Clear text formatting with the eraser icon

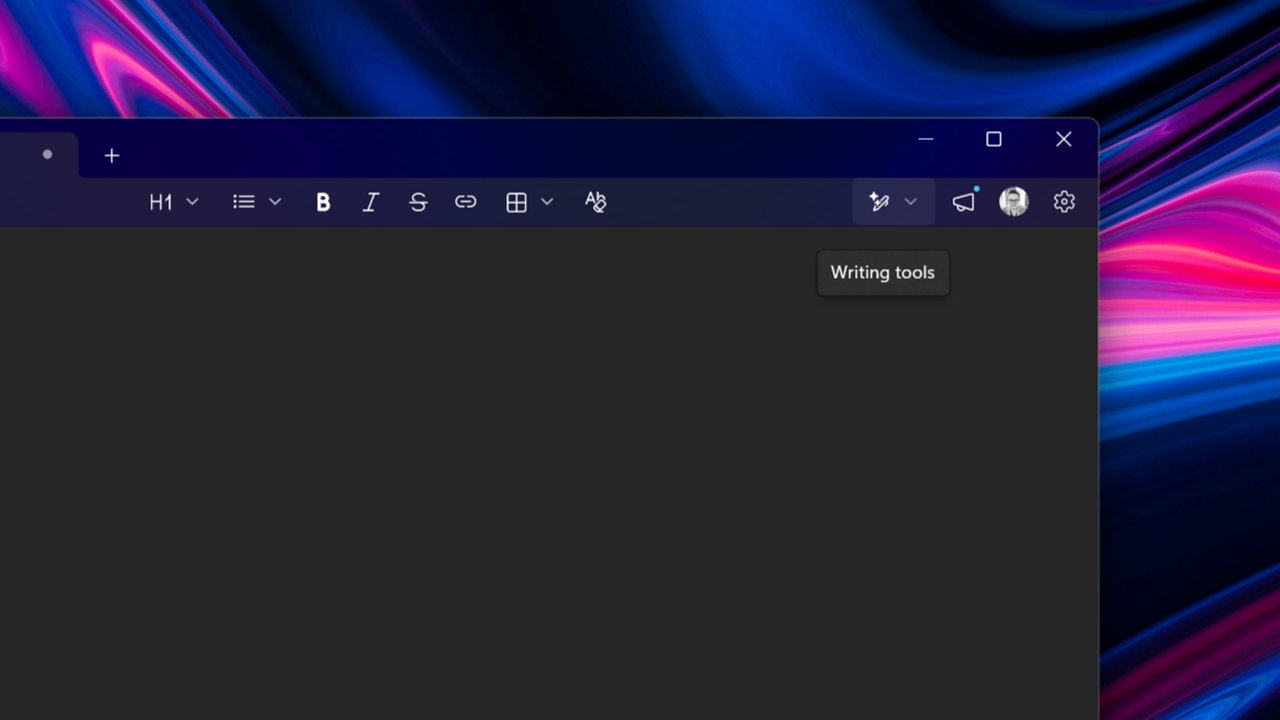[595, 201]
